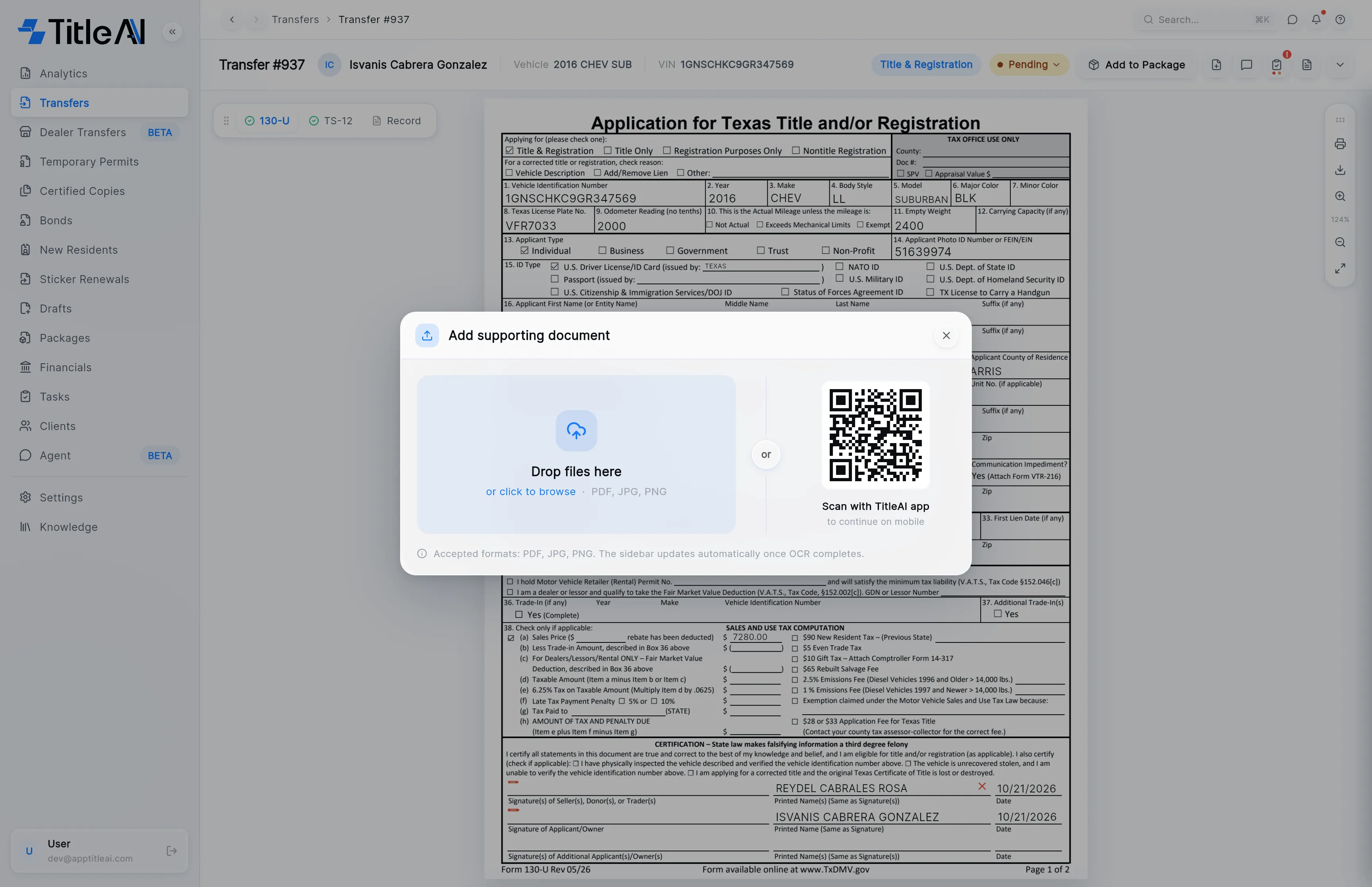This screenshot has height=887, width=1372.
Task: Check the Title Only checkbox on form
Action: [x=607, y=150]
